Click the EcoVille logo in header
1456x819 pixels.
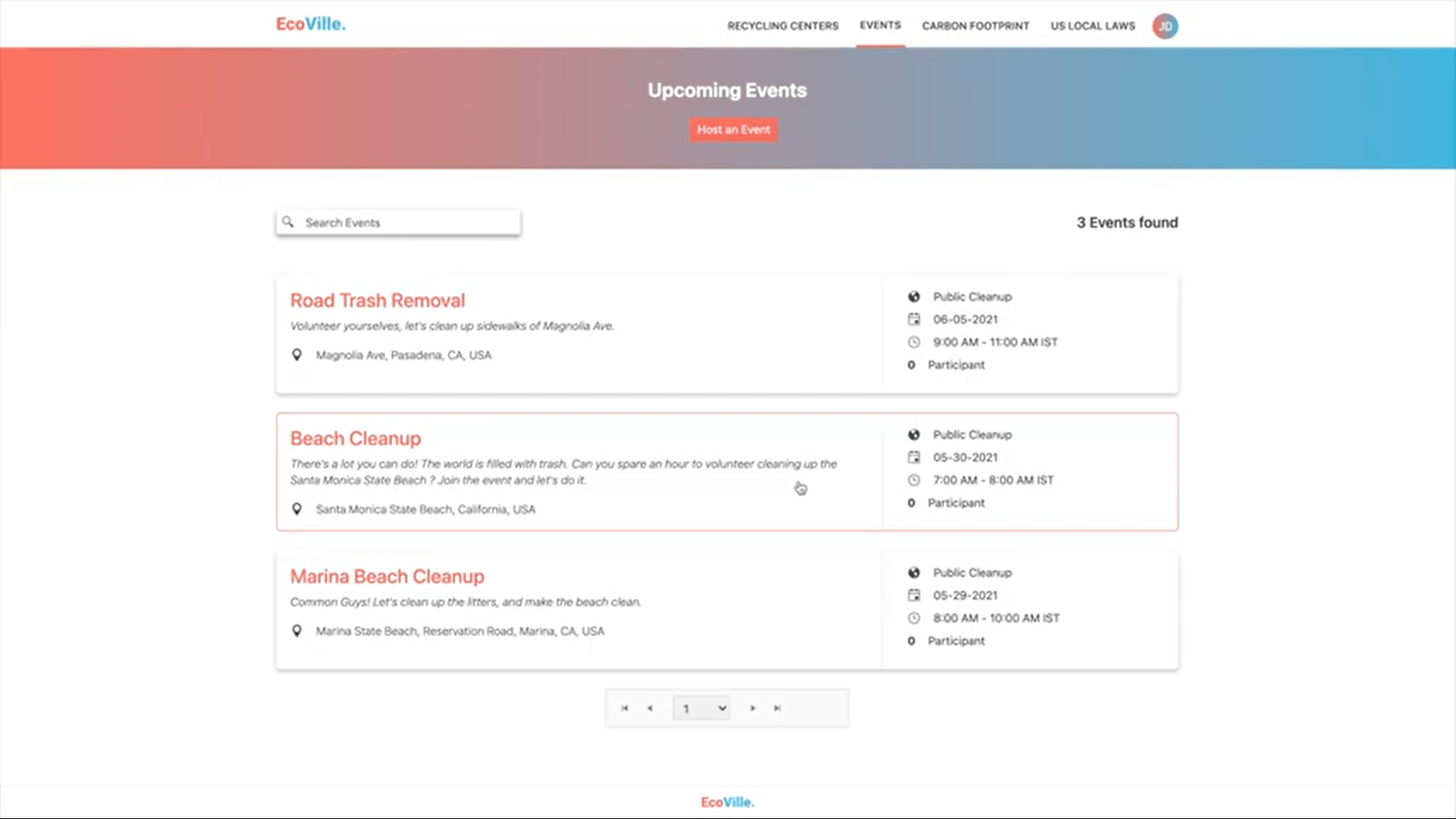coord(311,24)
